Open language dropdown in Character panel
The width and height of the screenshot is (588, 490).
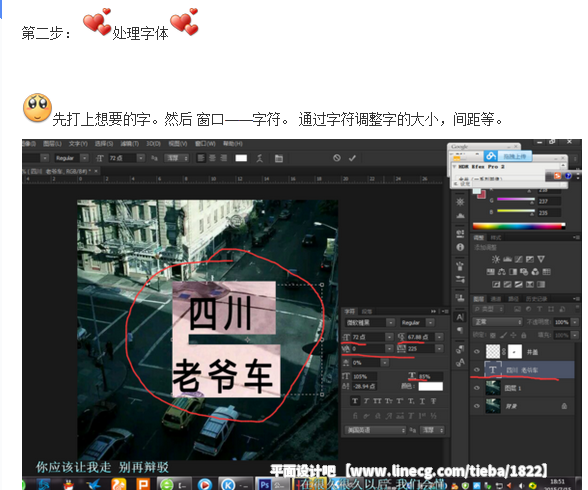[x=375, y=430]
